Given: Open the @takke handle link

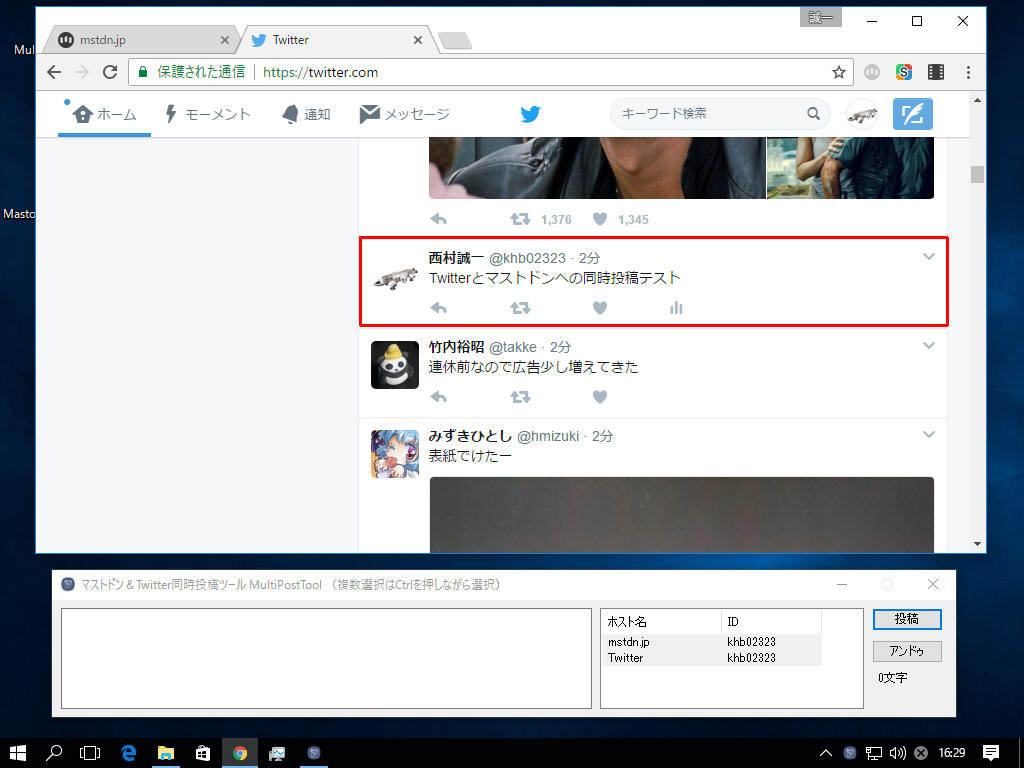Looking at the screenshot, I should (513, 347).
